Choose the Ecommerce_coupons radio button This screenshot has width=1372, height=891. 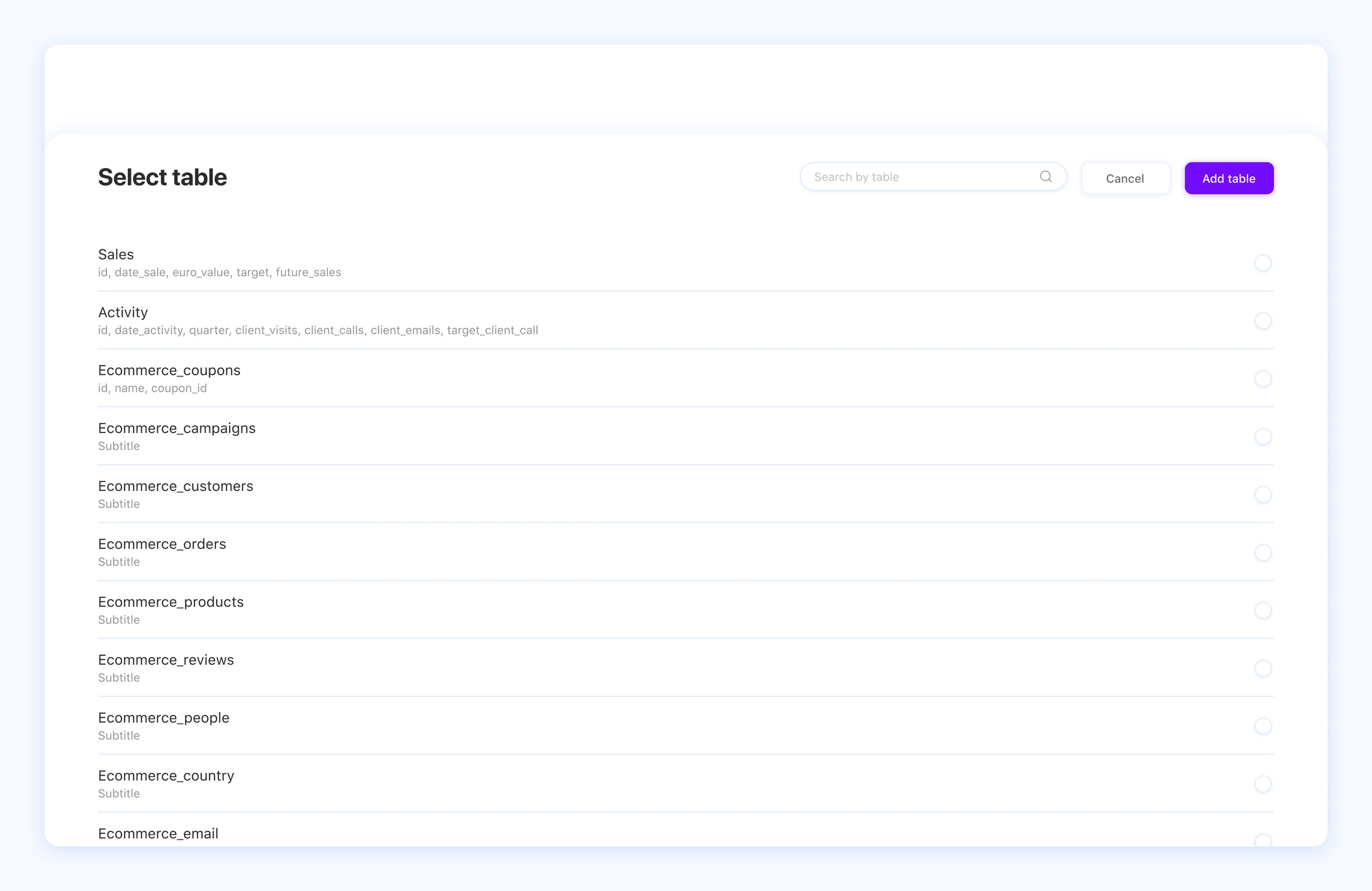(1263, 379)
